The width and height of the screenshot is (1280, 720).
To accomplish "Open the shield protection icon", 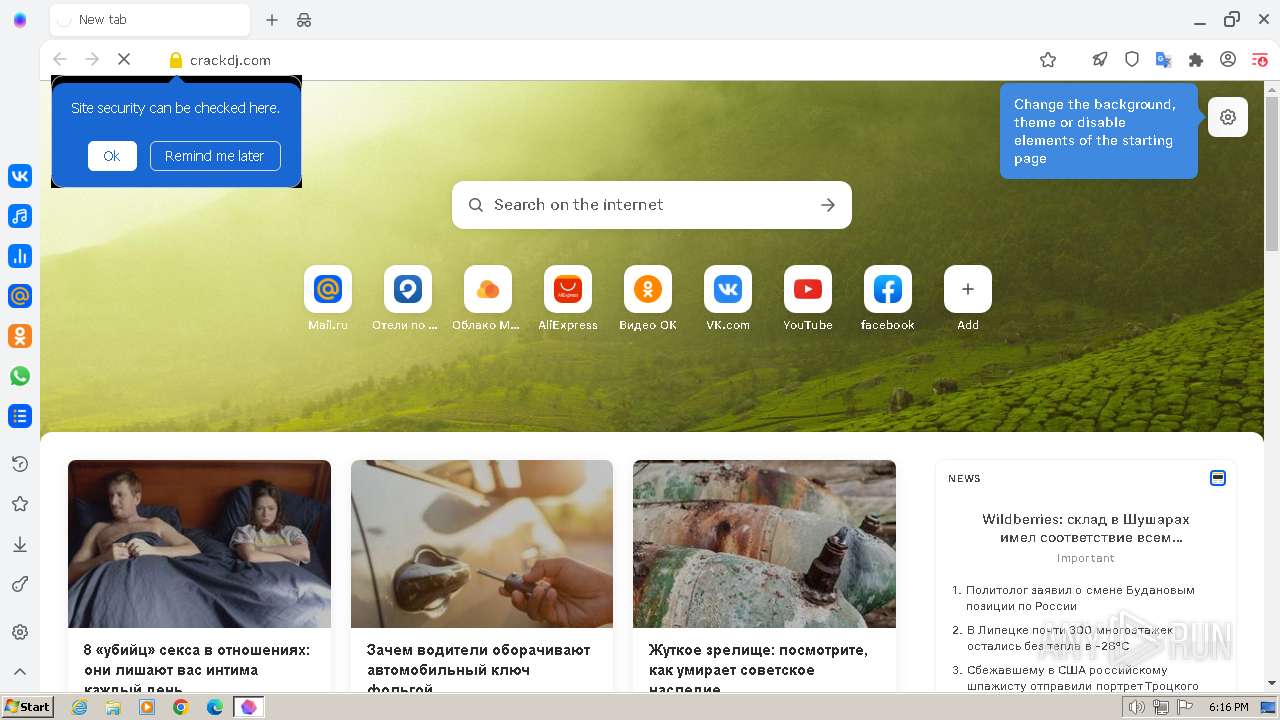I will point(1132,60).
